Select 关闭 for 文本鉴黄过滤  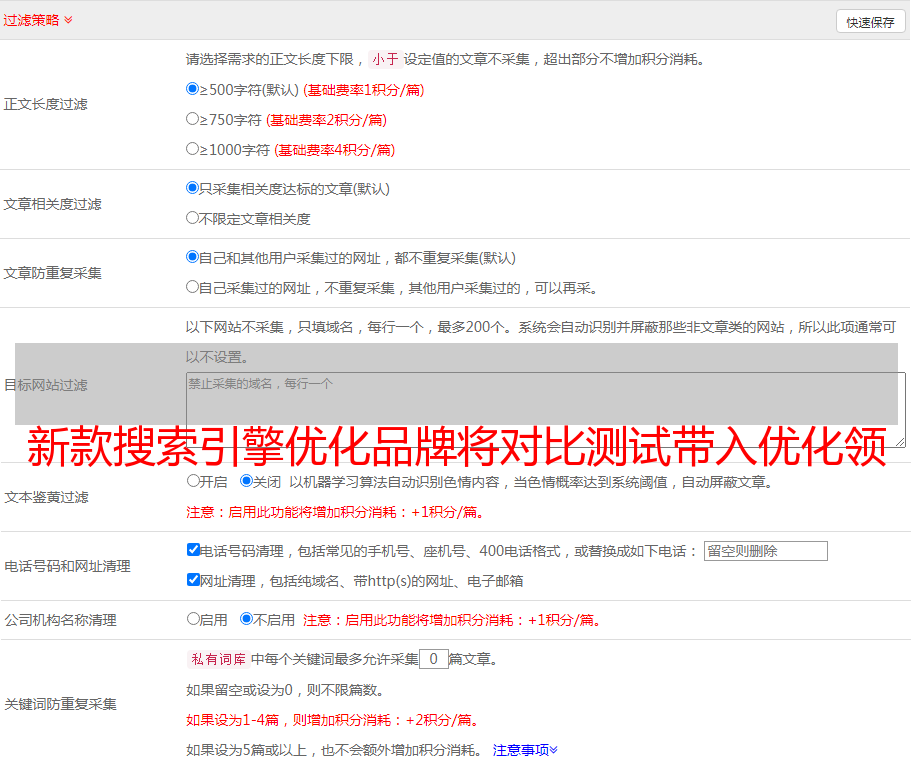246,481
